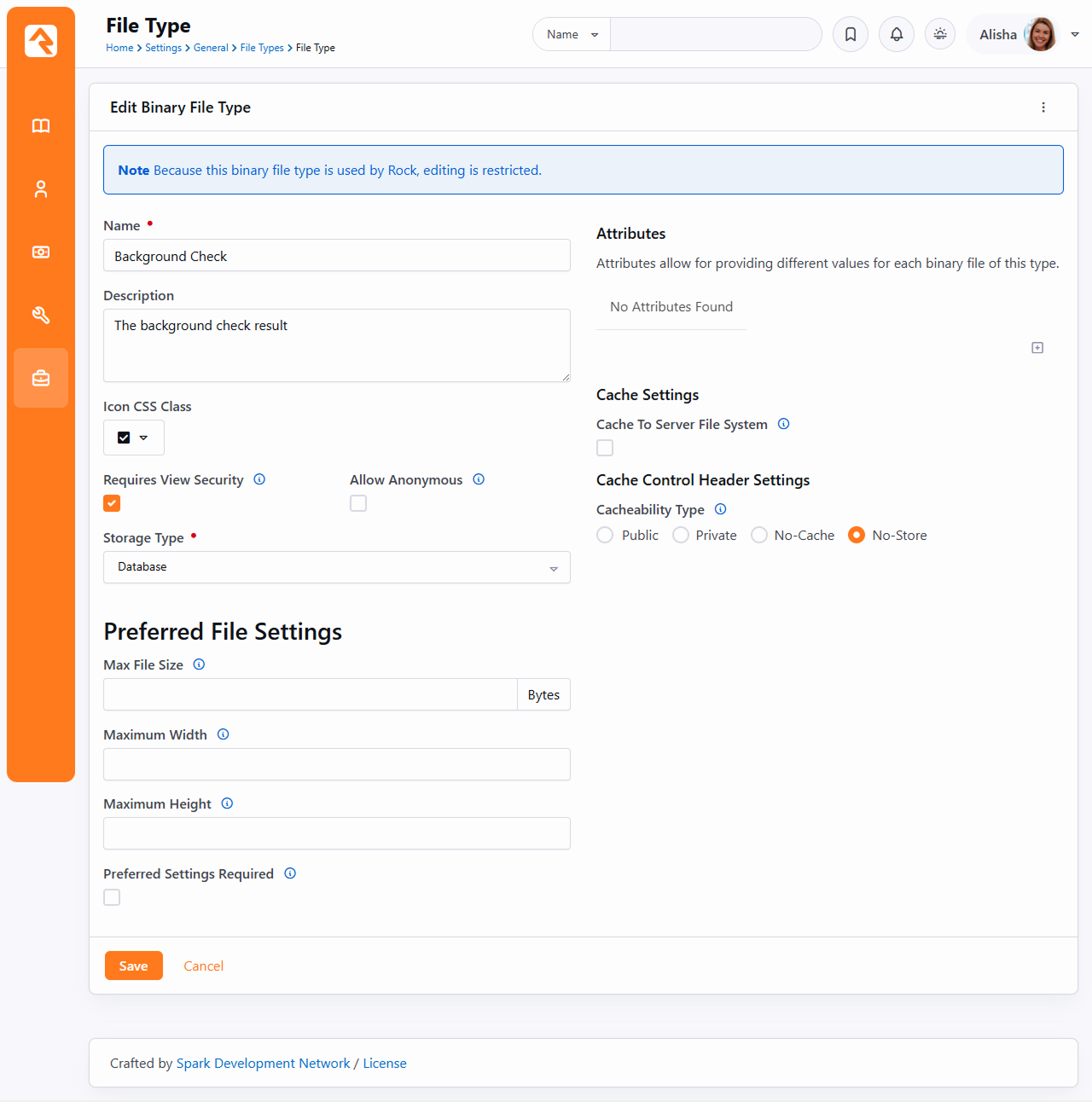
Task: Navigate to File Types breadcrumb
Action: pyautogui.click(x=262, y=48)
